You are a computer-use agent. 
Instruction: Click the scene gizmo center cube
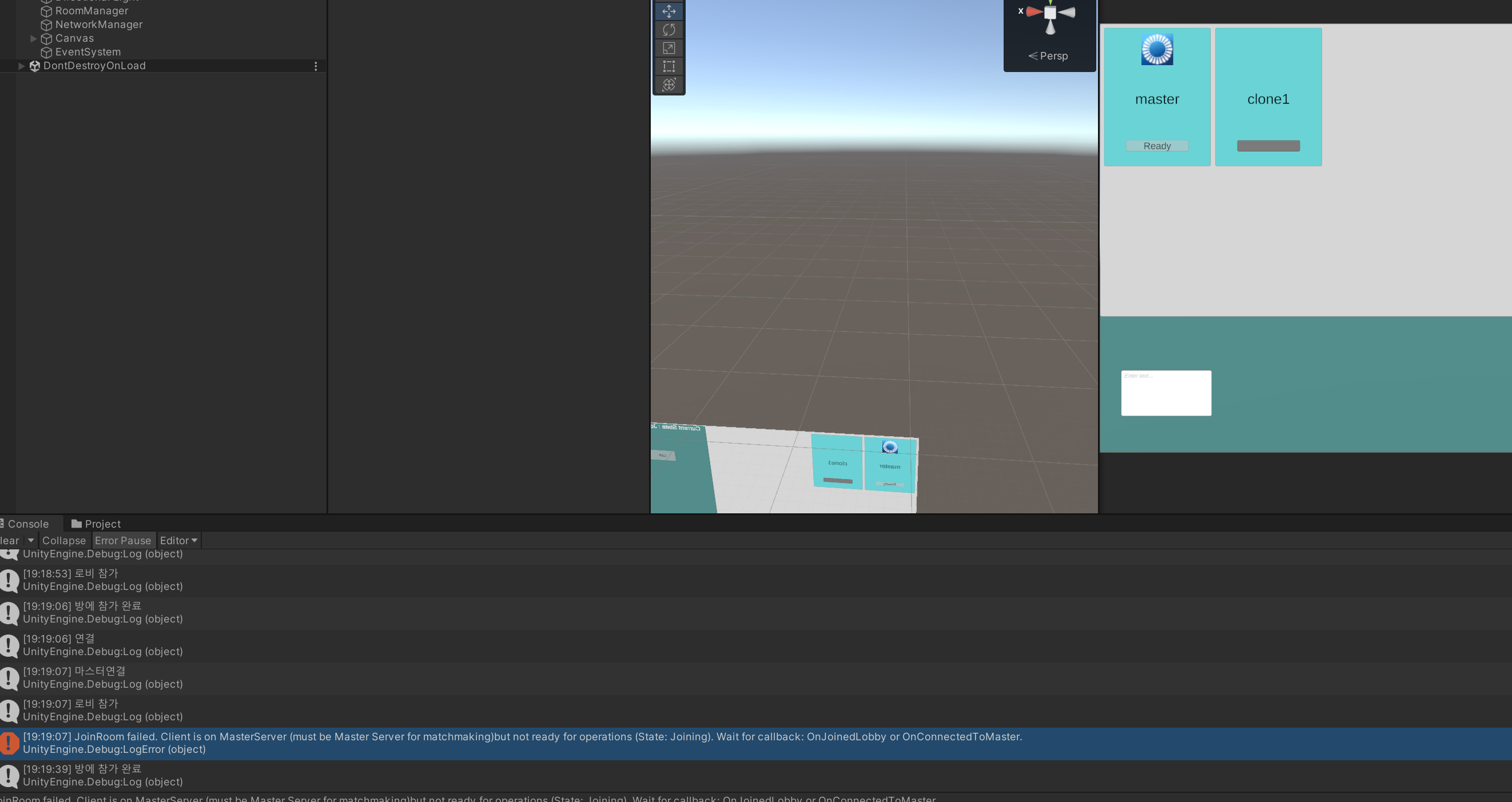click(1050, 13)
